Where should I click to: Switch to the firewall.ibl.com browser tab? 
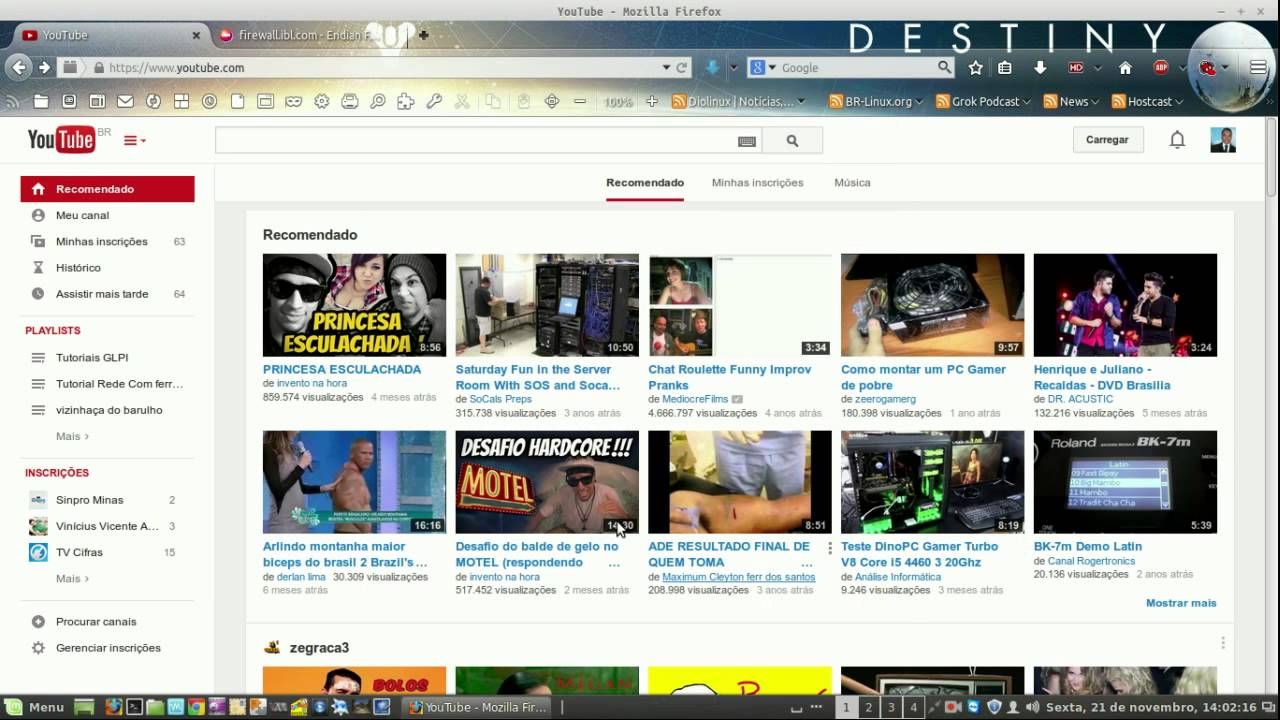(303, 35)
